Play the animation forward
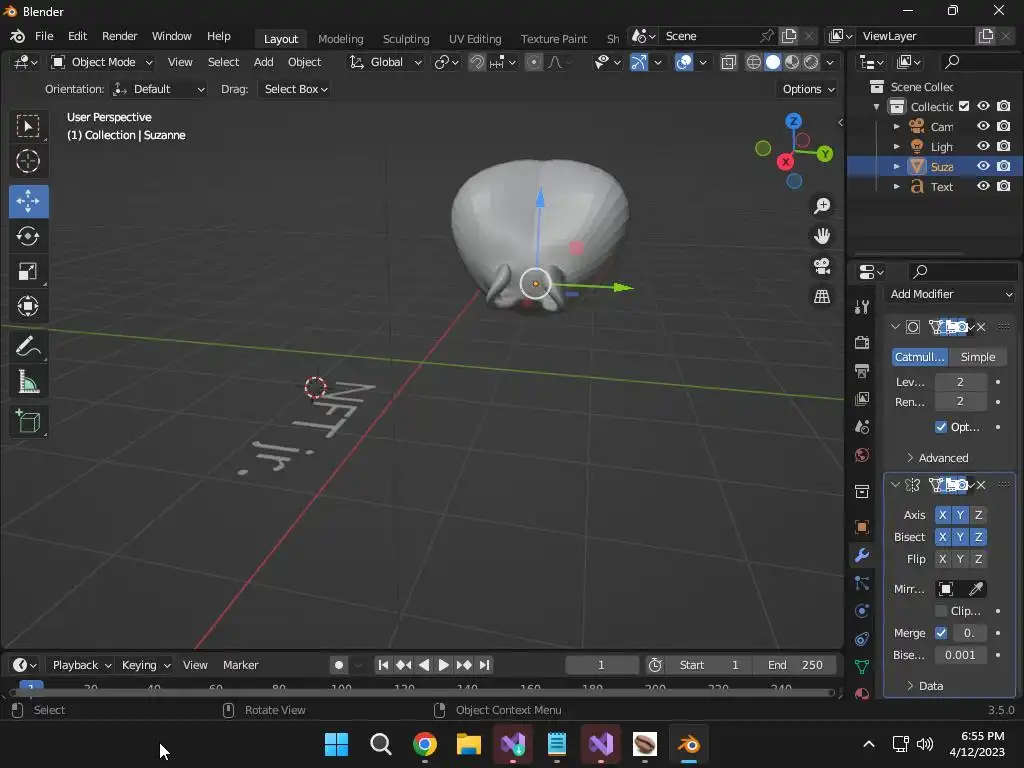1024x768 pixels. click(x=443, y=665)
